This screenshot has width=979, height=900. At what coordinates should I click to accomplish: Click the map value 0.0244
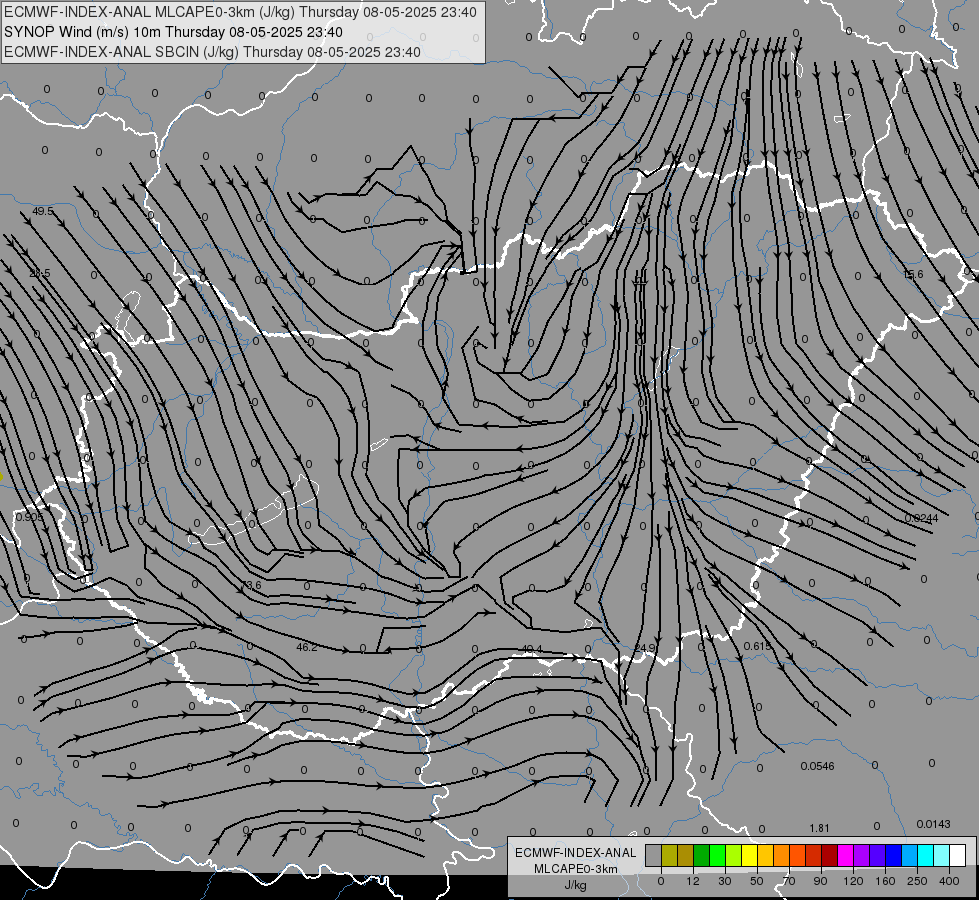pos(921,518)
